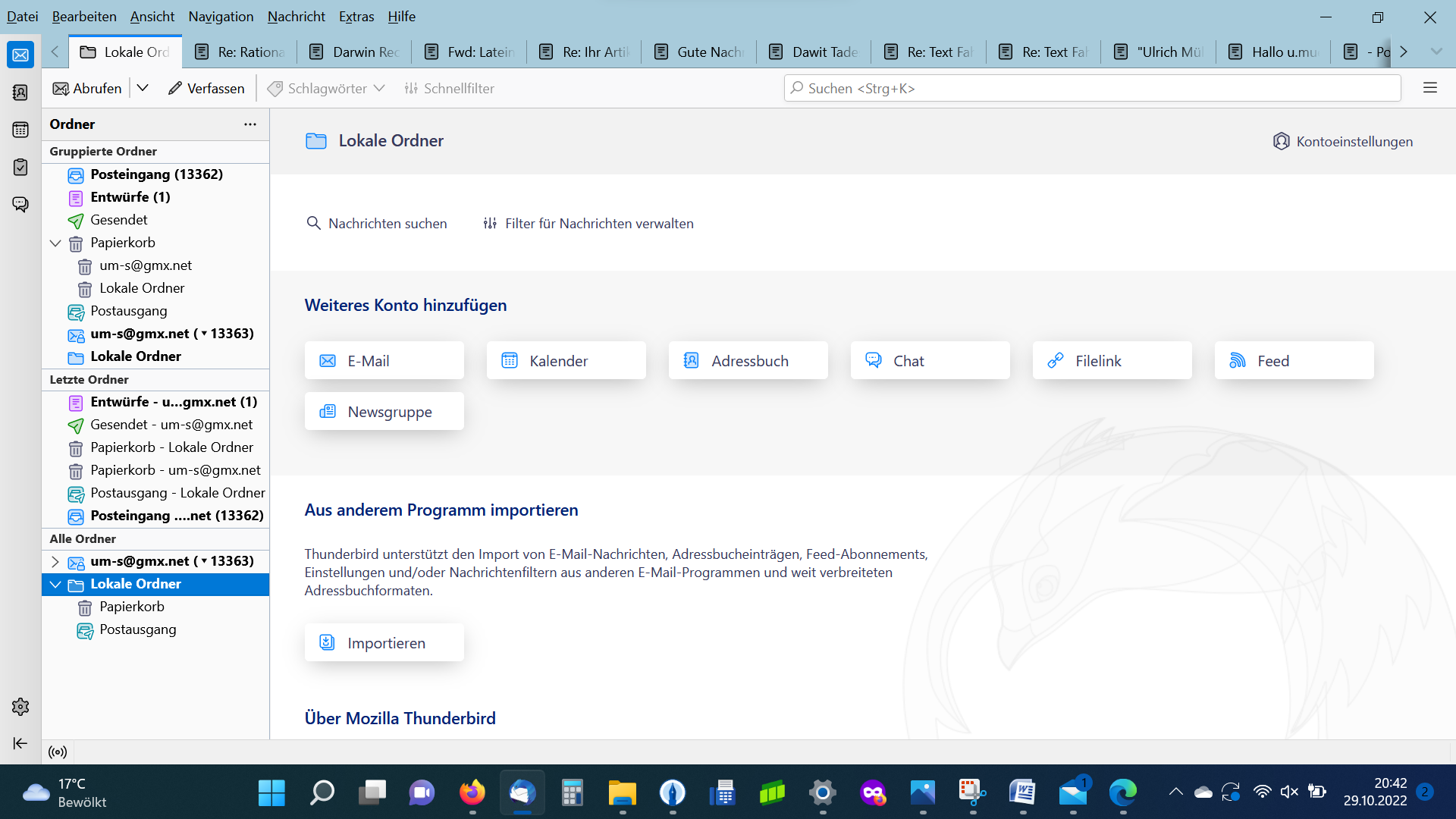Open Ordner pane options three-dot menu
This screenshot has height=819, width=1456.
point(250,124)
